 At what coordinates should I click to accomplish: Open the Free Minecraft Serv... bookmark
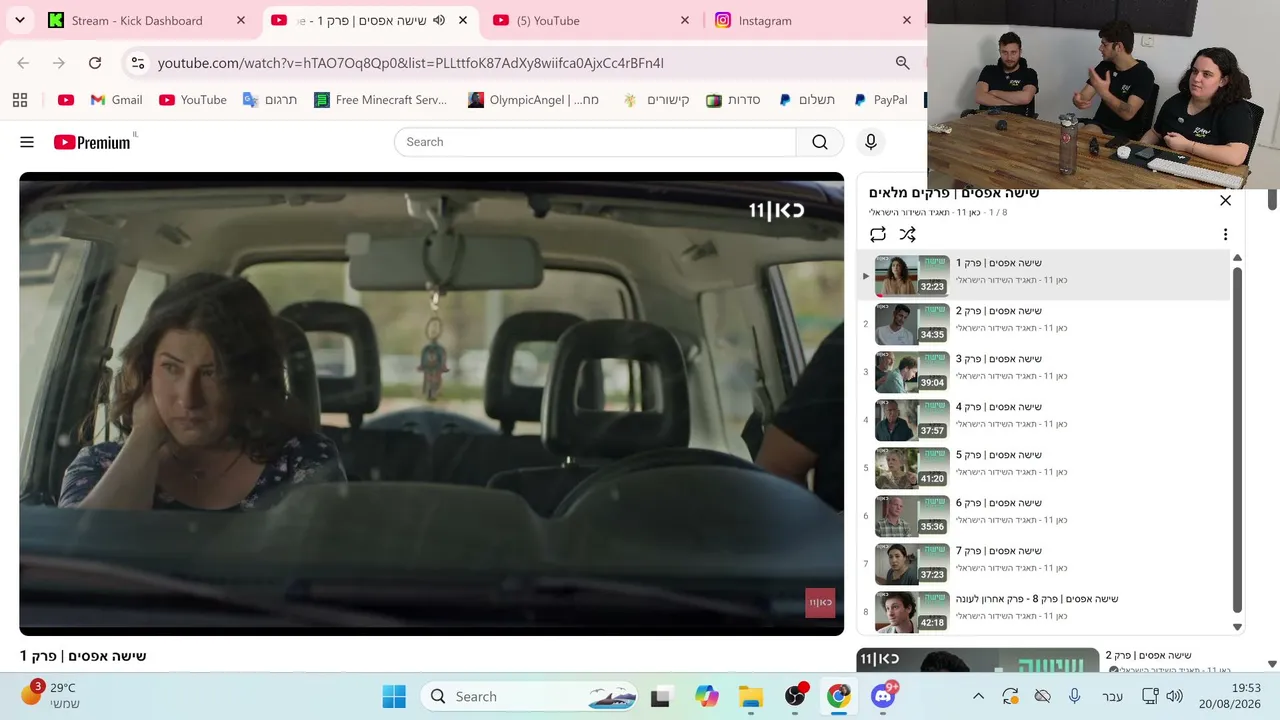pyautogui.click(x=381, y=100)
